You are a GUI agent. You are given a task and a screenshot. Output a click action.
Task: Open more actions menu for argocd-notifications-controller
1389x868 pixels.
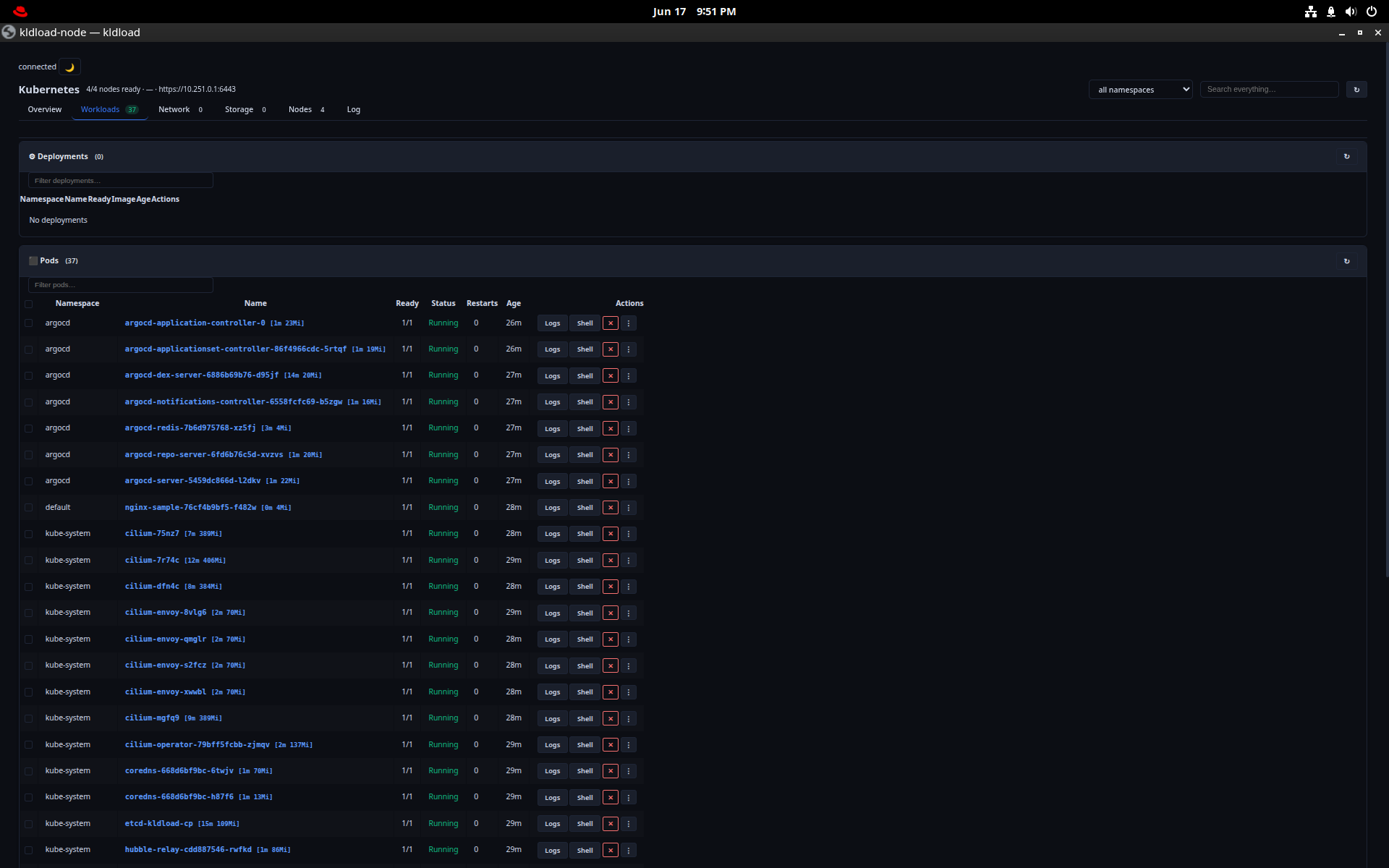pos(629,402)
